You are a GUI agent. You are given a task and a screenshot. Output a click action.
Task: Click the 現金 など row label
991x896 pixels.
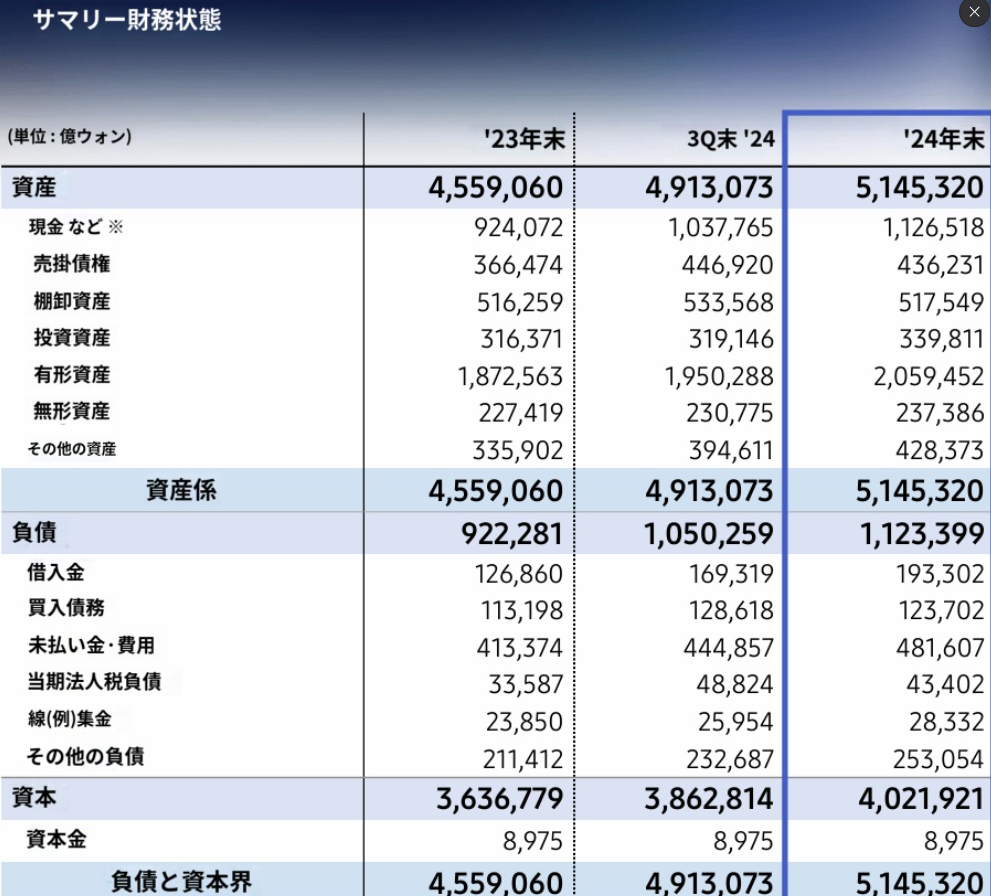tap(76, 228)
